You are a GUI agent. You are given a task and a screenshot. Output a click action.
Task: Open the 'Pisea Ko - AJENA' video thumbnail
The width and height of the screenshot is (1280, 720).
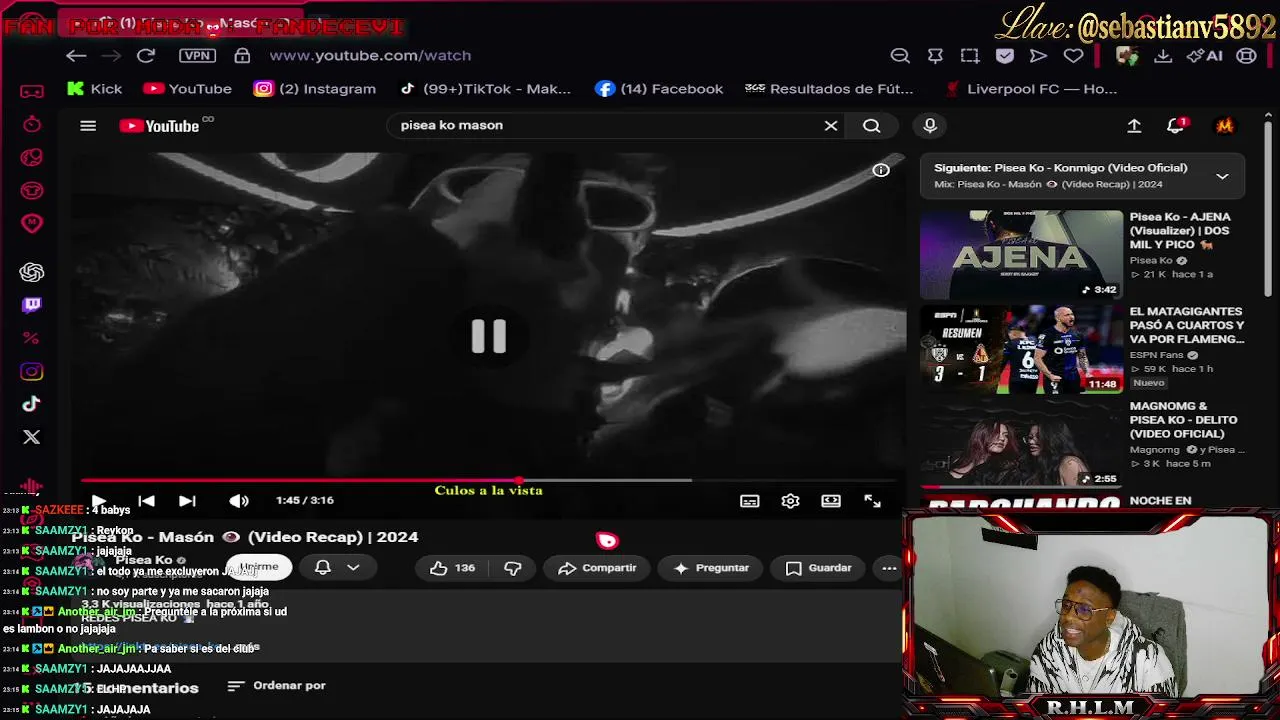tap(1021, 254)
